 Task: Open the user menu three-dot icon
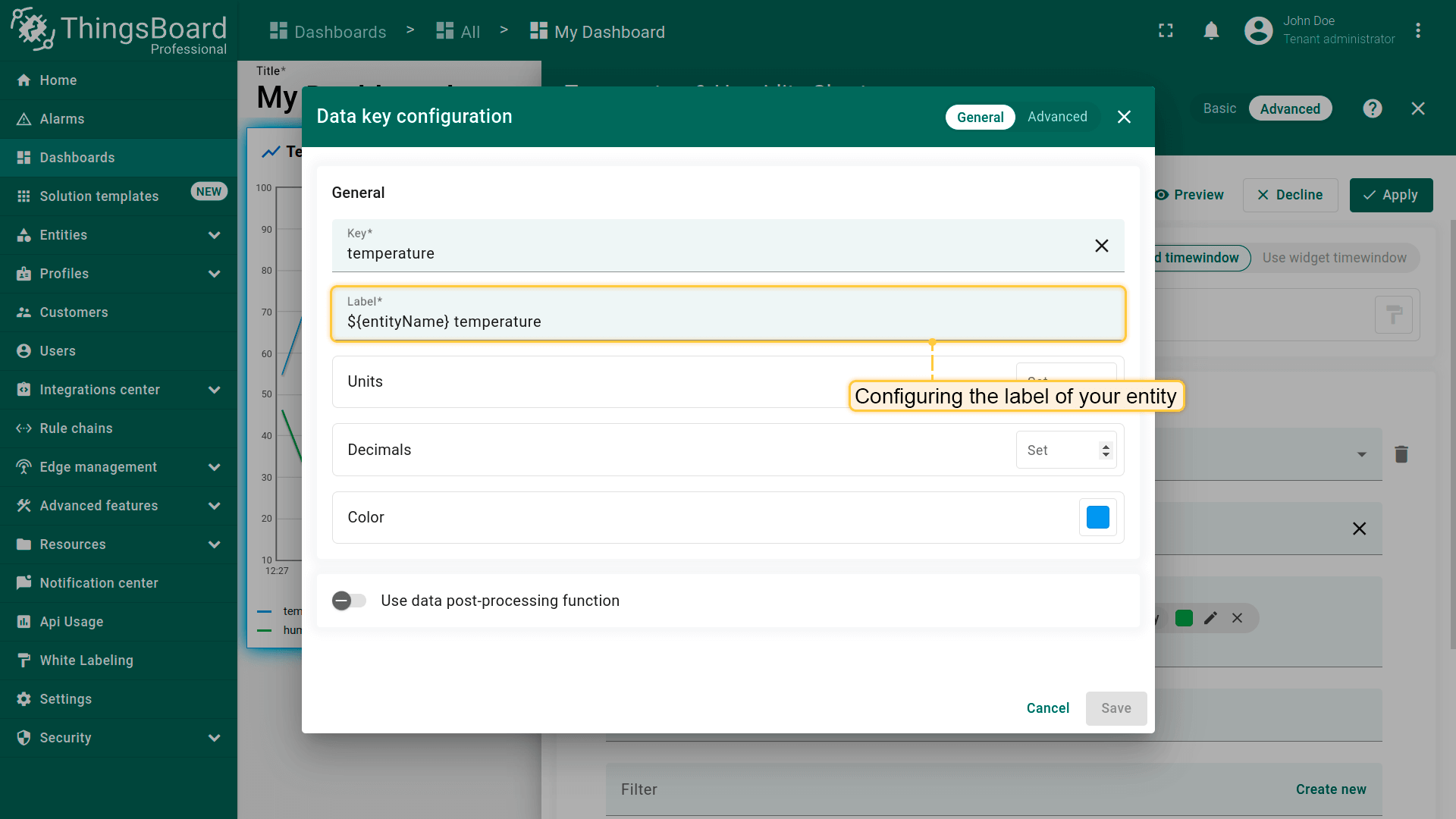[x=1417, y=31]
